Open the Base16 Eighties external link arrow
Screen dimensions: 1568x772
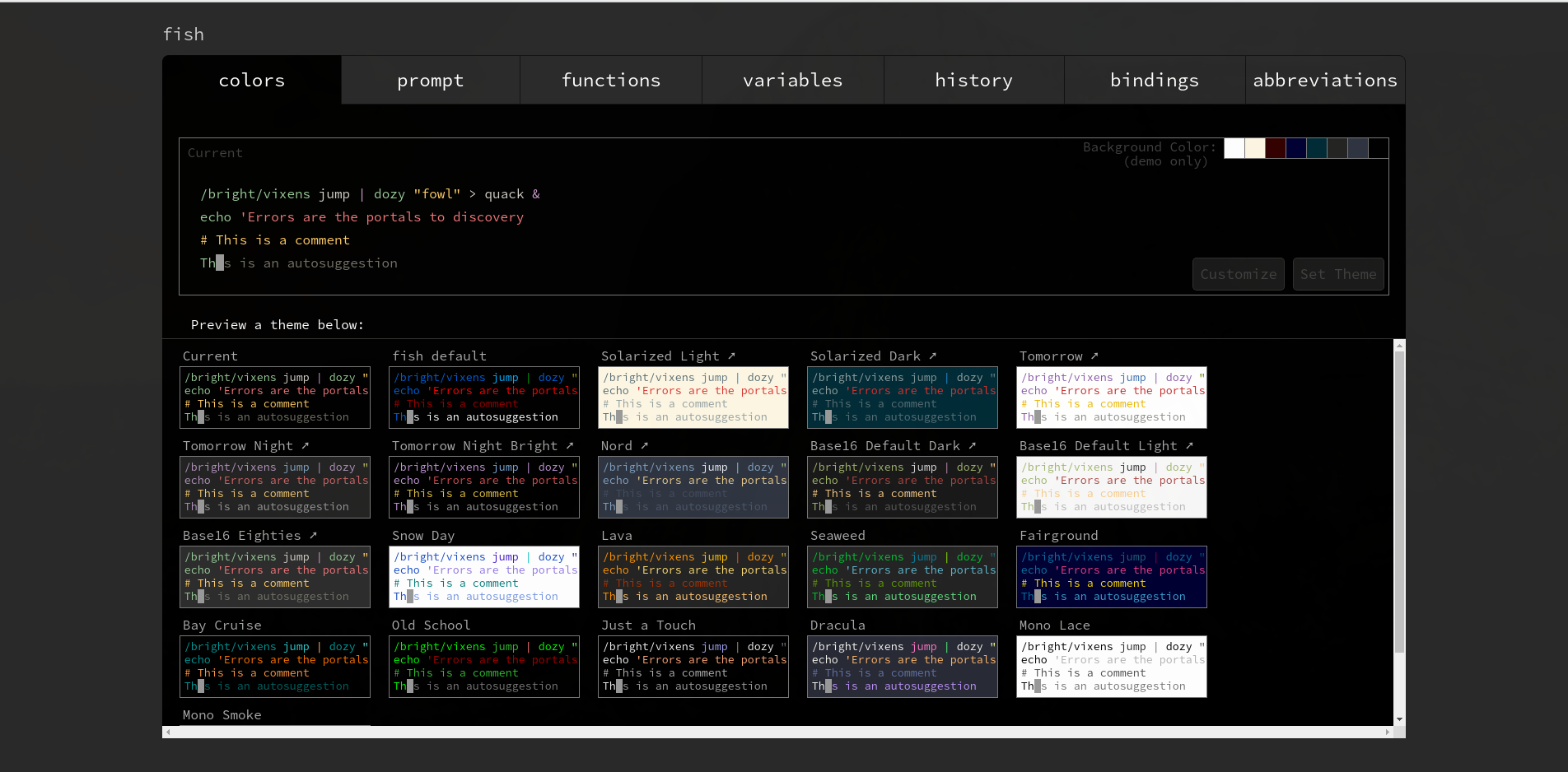[x=313, y=535]
